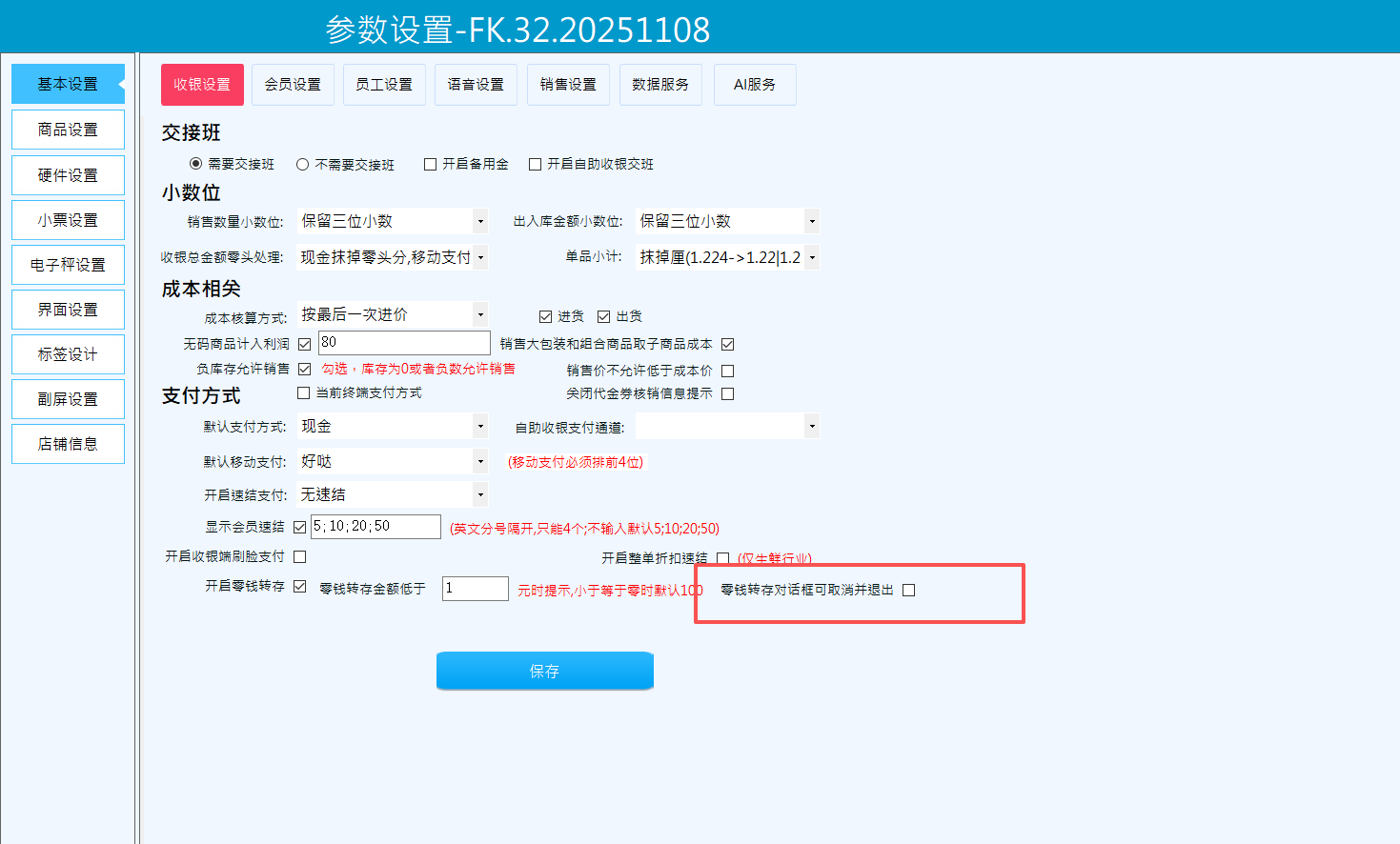
Task: Go to 硬件设置 in sidebar
Action: pos(68,175)
